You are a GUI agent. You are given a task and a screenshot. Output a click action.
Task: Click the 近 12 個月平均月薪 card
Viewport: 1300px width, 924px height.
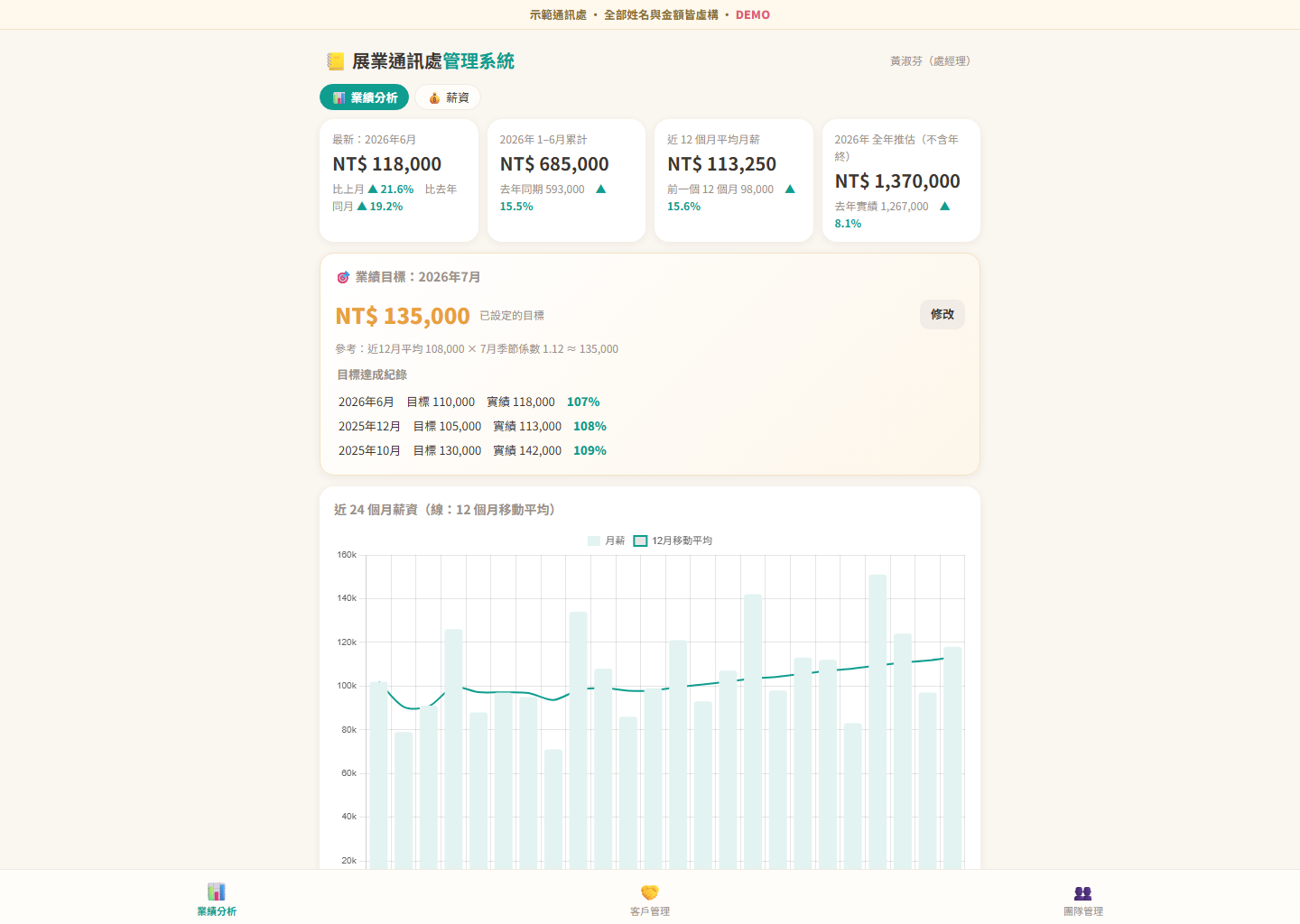click(734, 180)
